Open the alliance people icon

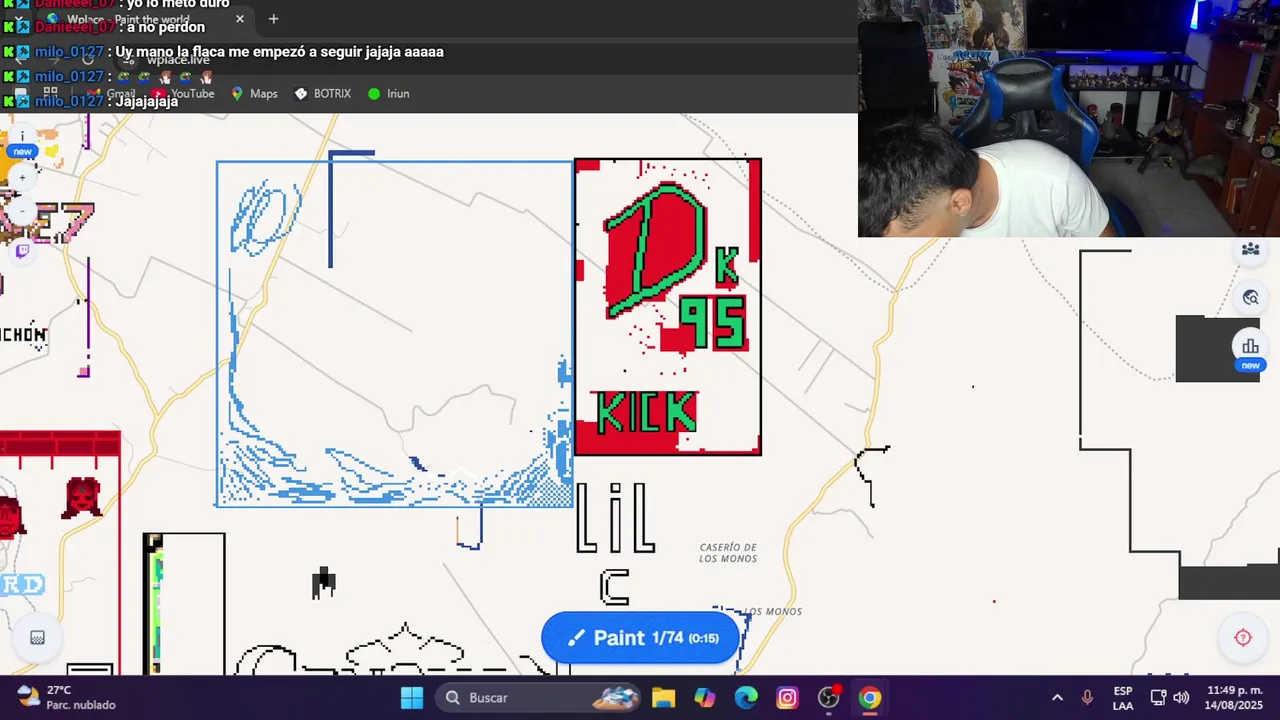tap(1250, 249)
